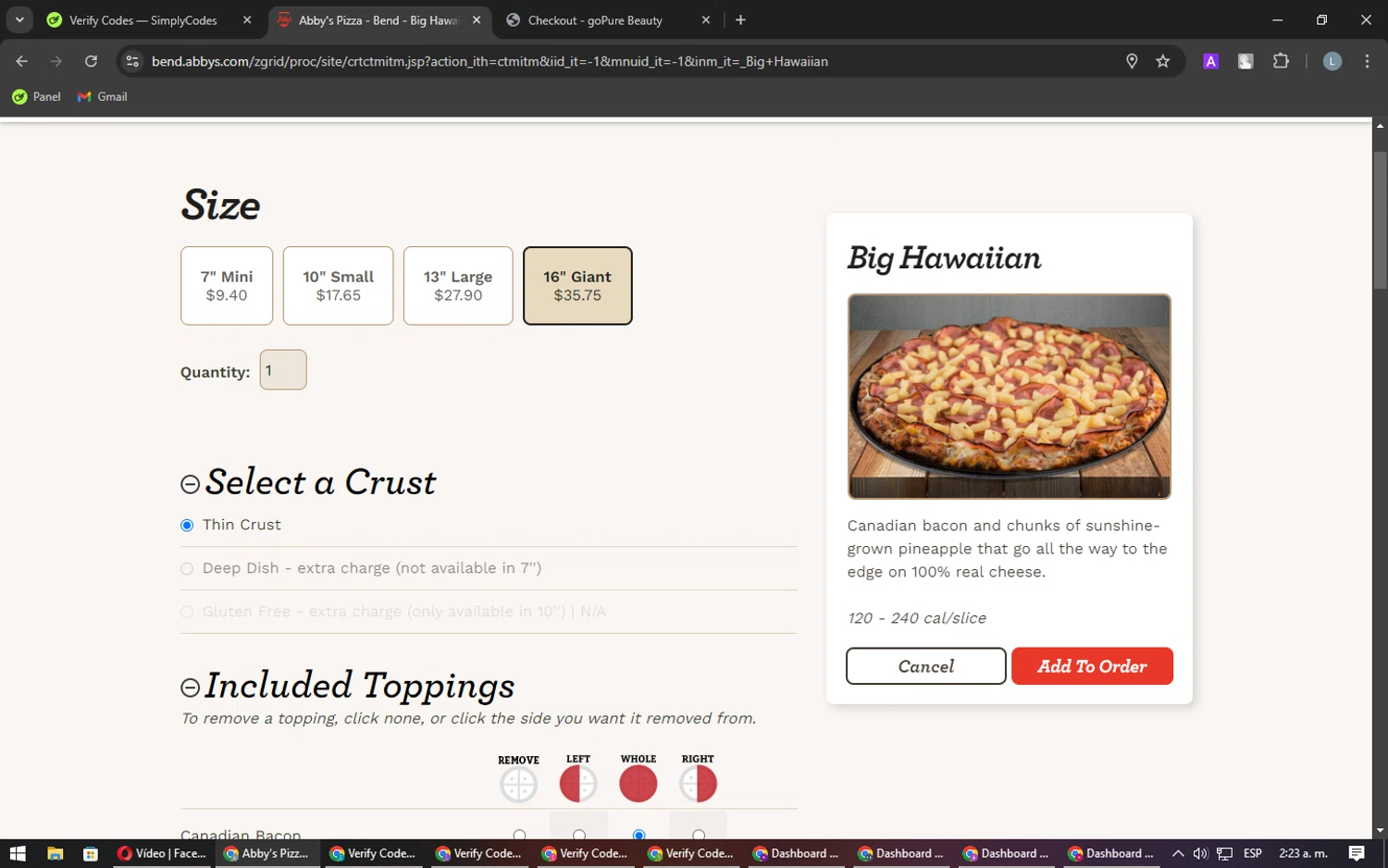The height and width of the screenshot is (868, 1388).
Task: Choose the 13" Large size
Action: [458, 286]
